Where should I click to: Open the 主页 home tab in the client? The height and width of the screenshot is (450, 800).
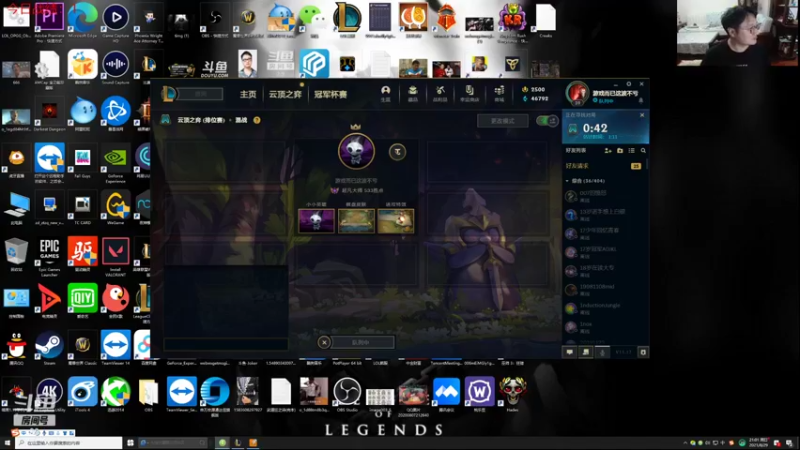click(x=248, y=94)
